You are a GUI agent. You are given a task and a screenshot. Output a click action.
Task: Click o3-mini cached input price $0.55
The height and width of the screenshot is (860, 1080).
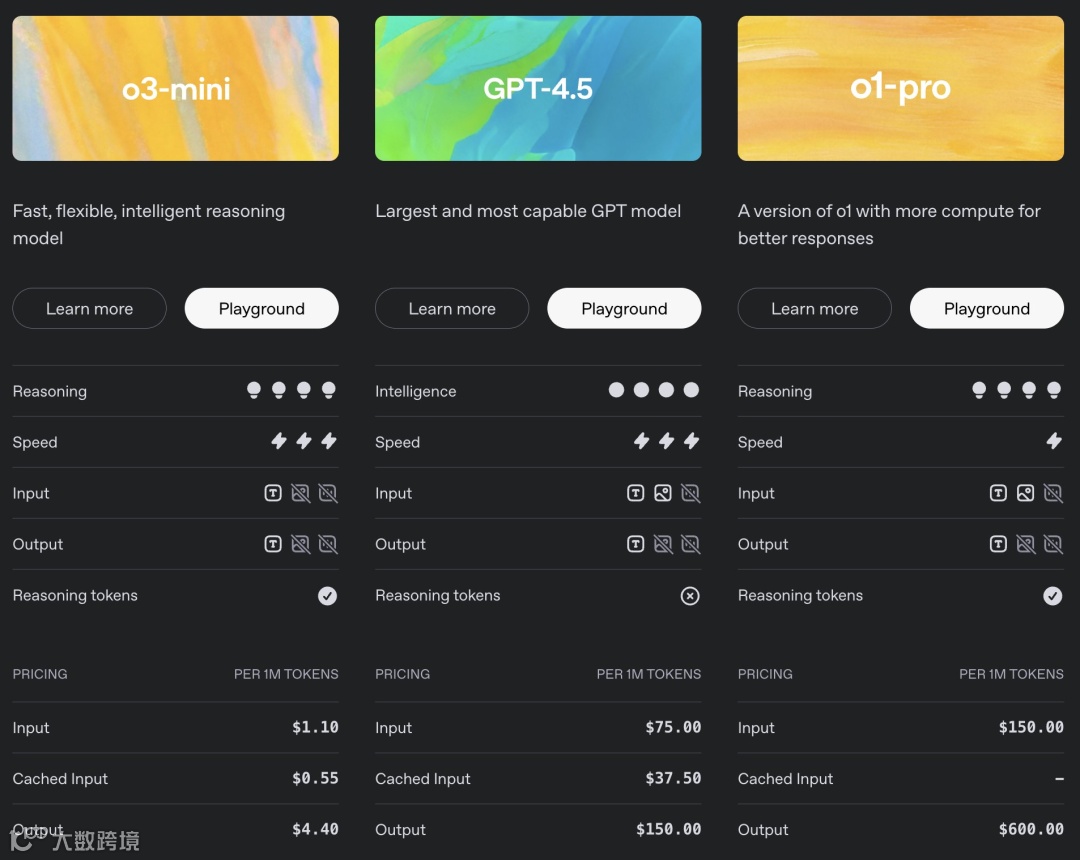[x=315, y=778]
